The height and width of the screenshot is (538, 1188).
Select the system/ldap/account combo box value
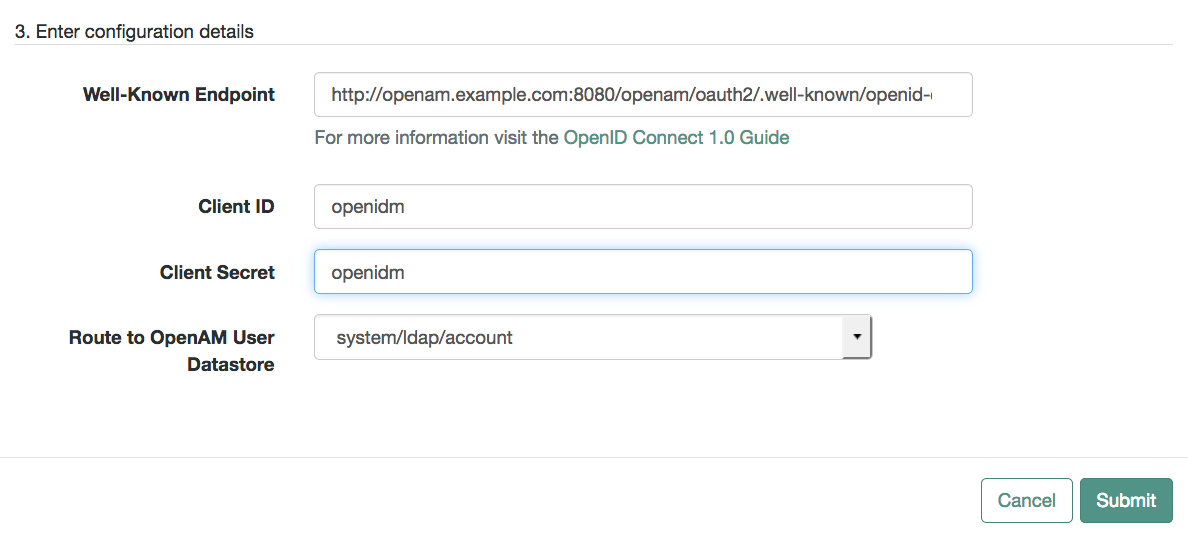424,337
